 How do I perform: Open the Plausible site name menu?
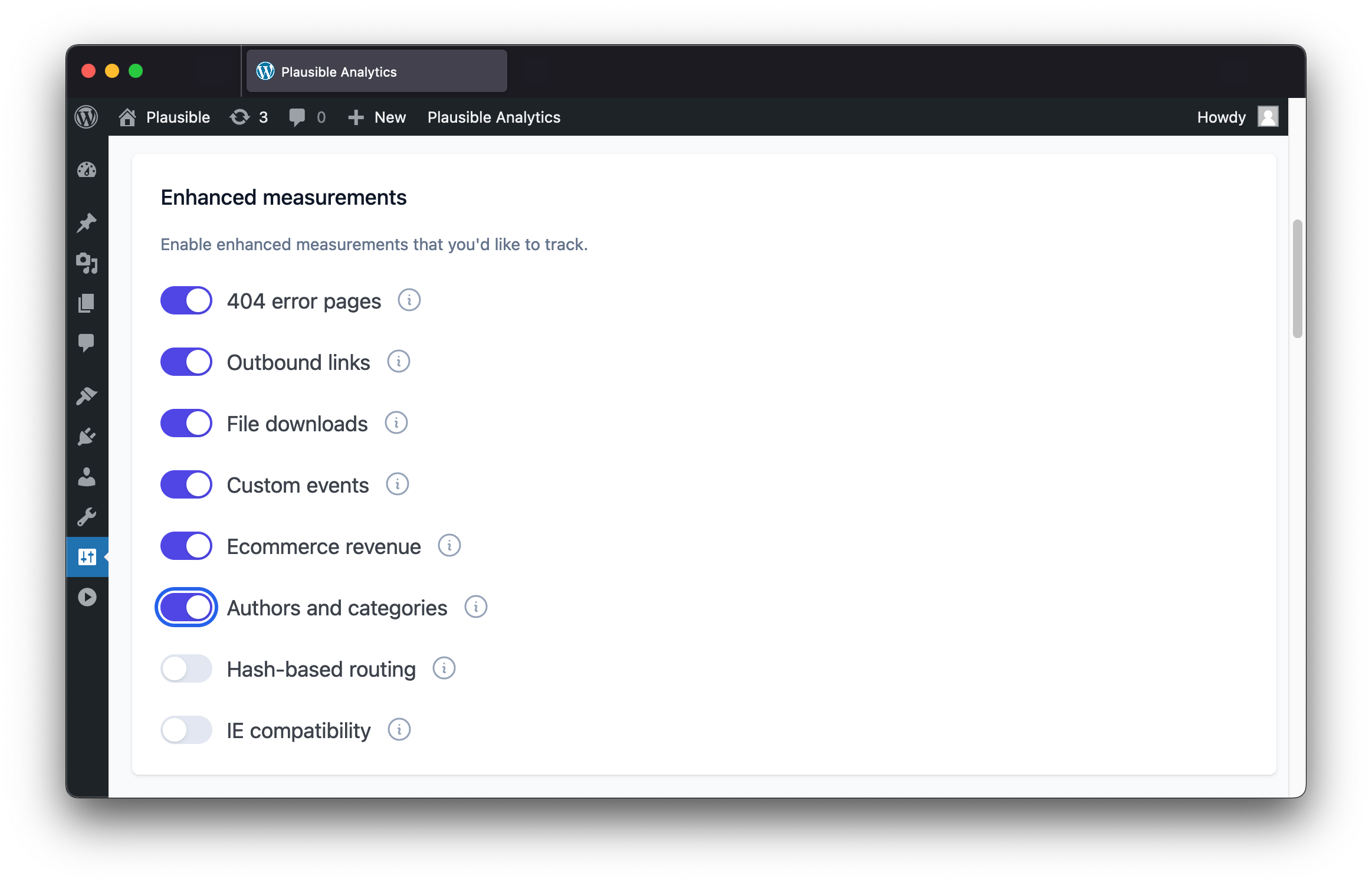coord(178,117)
